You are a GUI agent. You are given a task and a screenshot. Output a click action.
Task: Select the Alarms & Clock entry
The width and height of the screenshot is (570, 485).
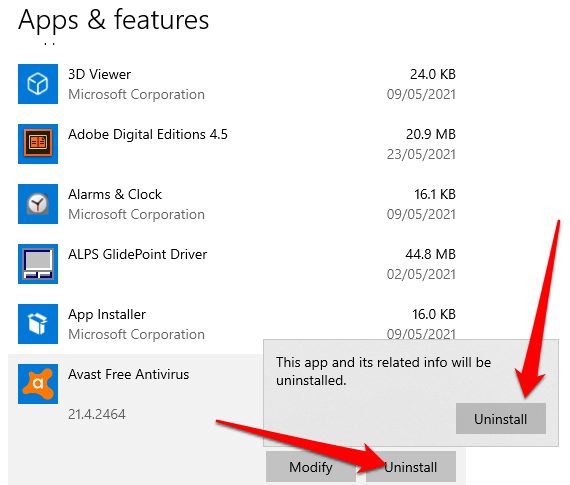coord(237,204)
